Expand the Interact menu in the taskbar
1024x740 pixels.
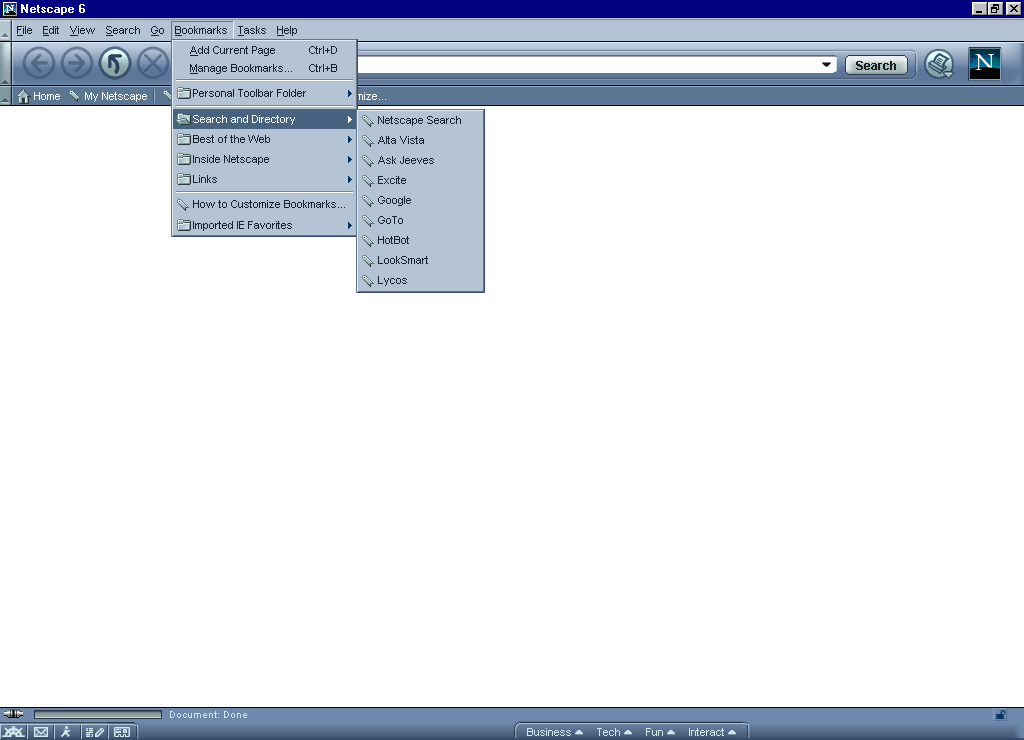coord(712,732)
